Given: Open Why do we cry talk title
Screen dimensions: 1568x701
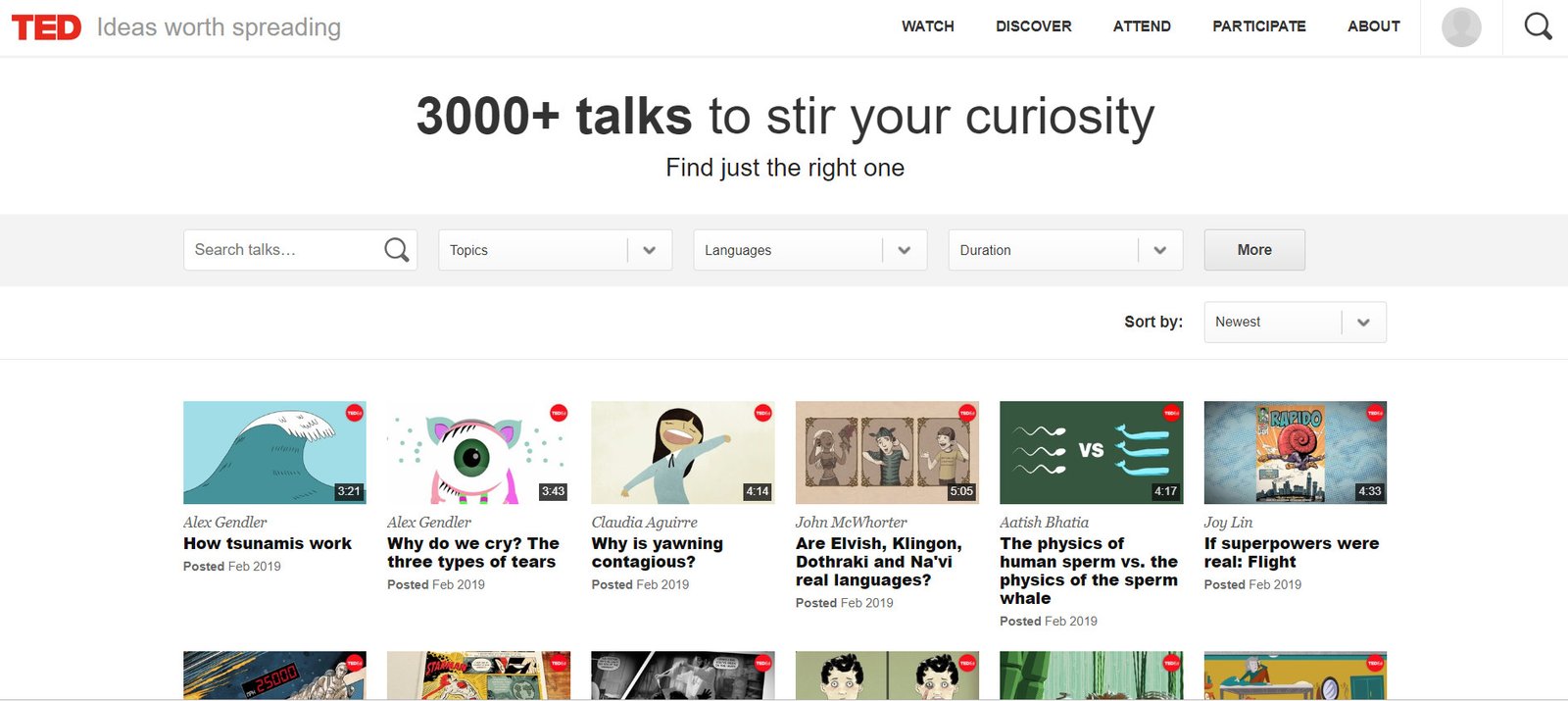Looking at the screenshot, I should pos(473,552).
